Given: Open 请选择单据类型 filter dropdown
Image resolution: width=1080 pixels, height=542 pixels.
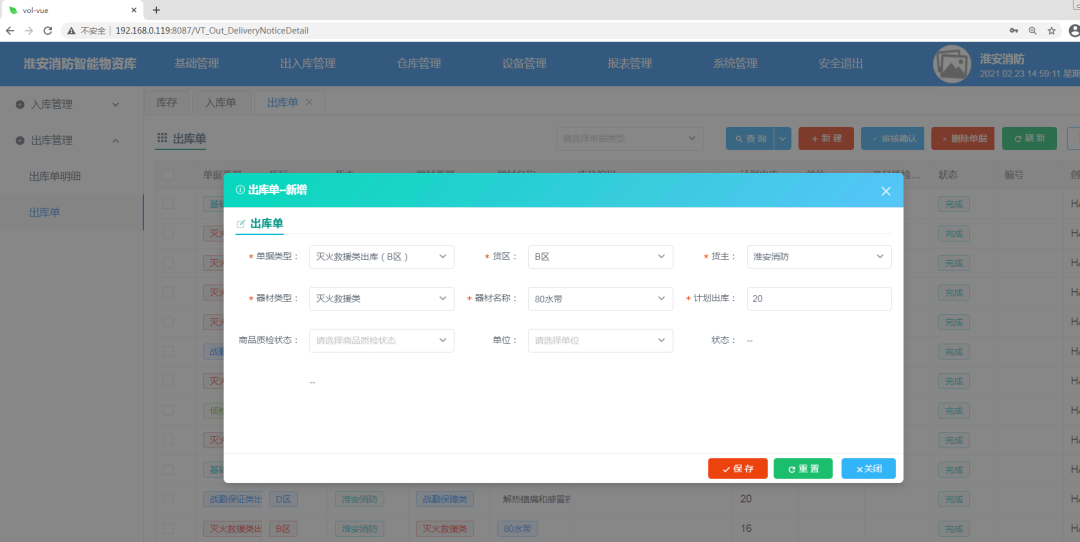Looking at the screenshot, I should [630, 138].
